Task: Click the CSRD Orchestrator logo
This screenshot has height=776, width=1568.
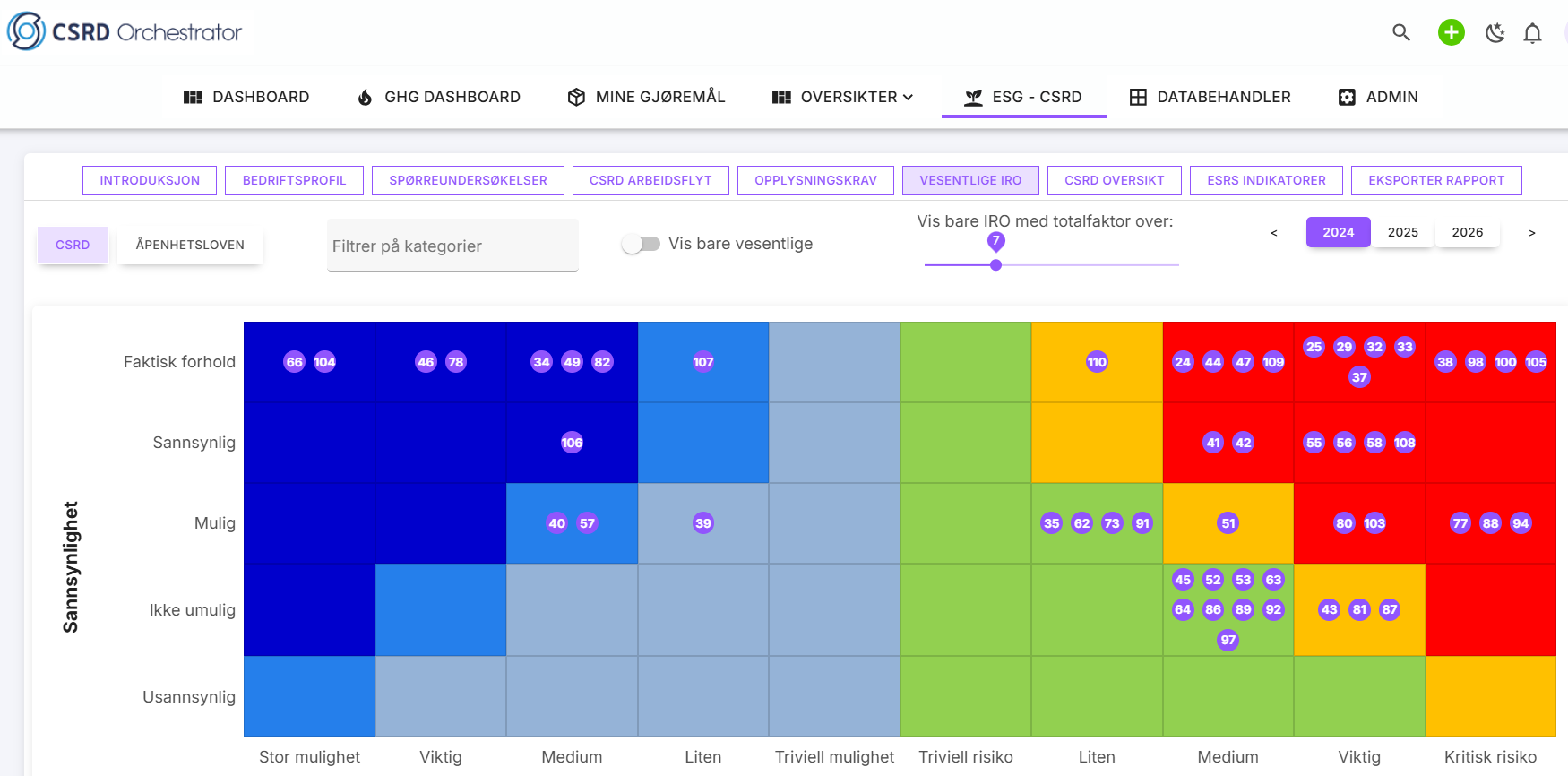Action: 125,32
